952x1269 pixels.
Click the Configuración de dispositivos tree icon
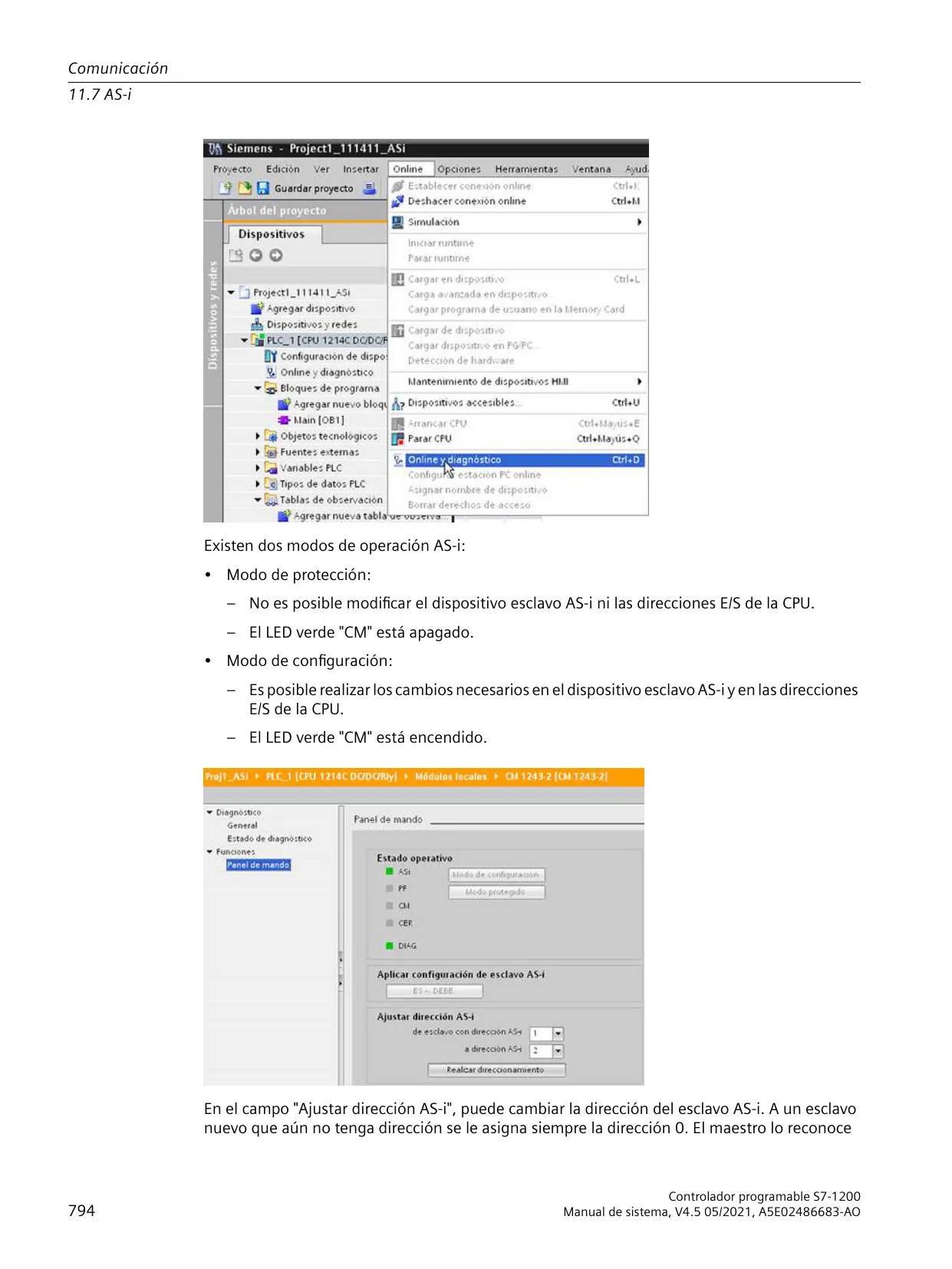pyautogui.click(x=271, y=356)
